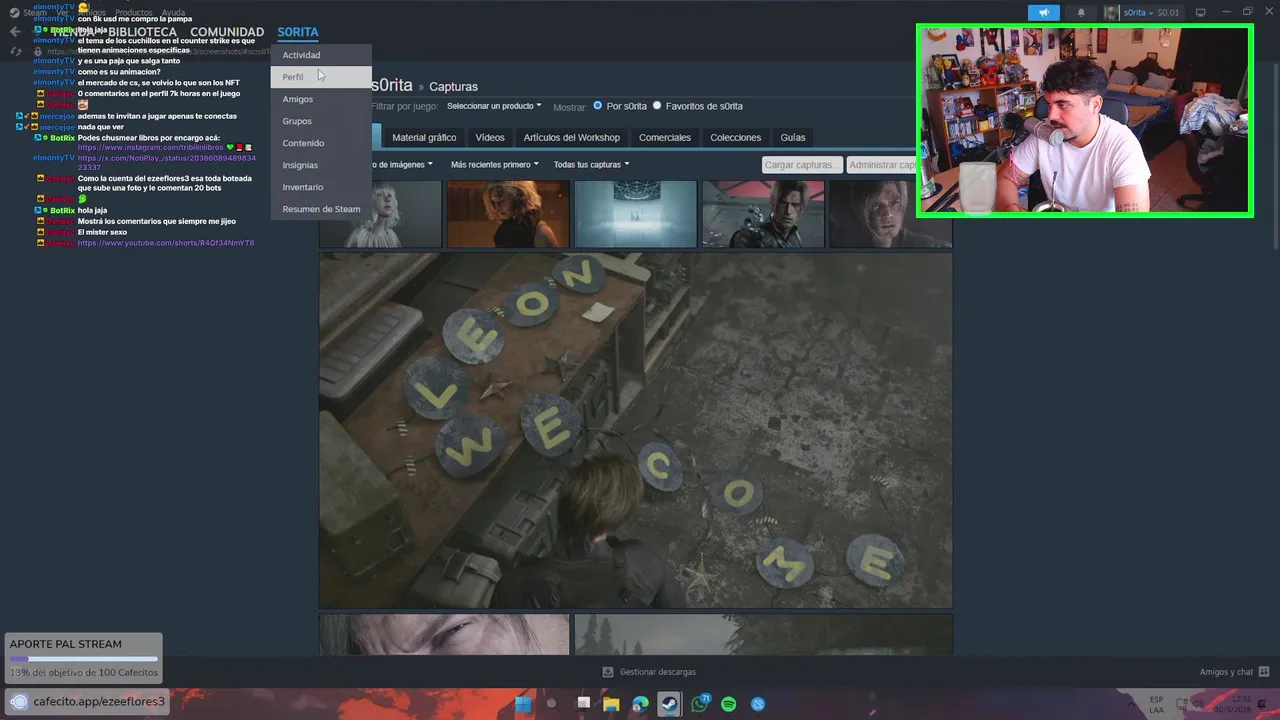Open WhatsApp from taskbar
Viewport: 1280px width, 720px height.
699,704
